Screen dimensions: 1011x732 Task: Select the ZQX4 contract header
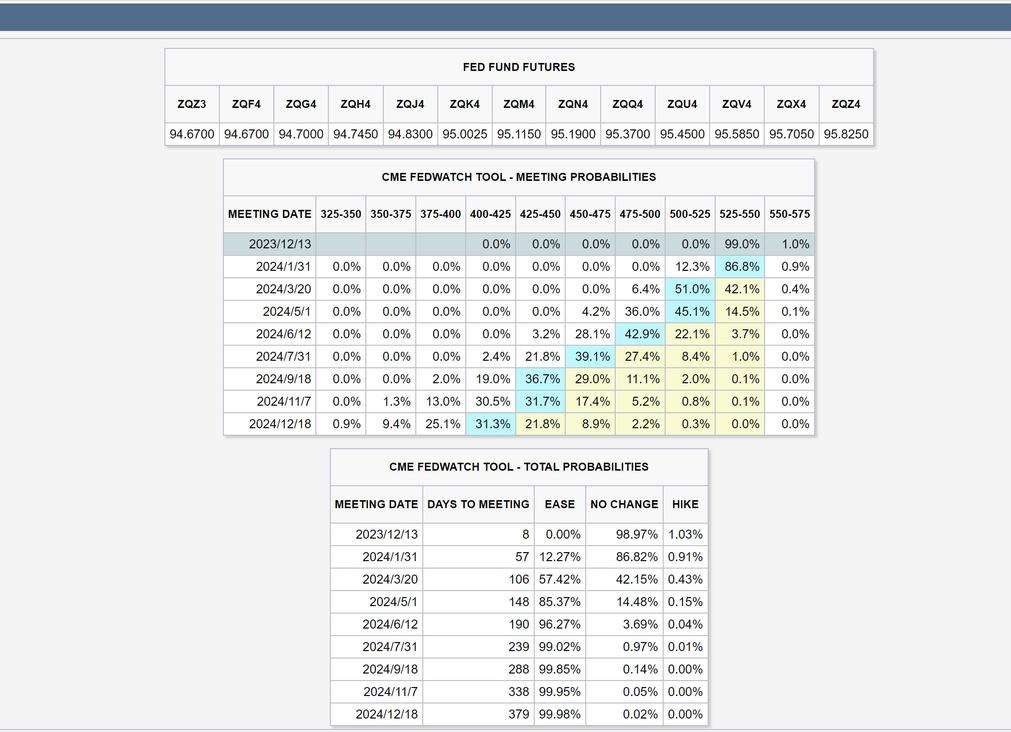coord(791,104)
